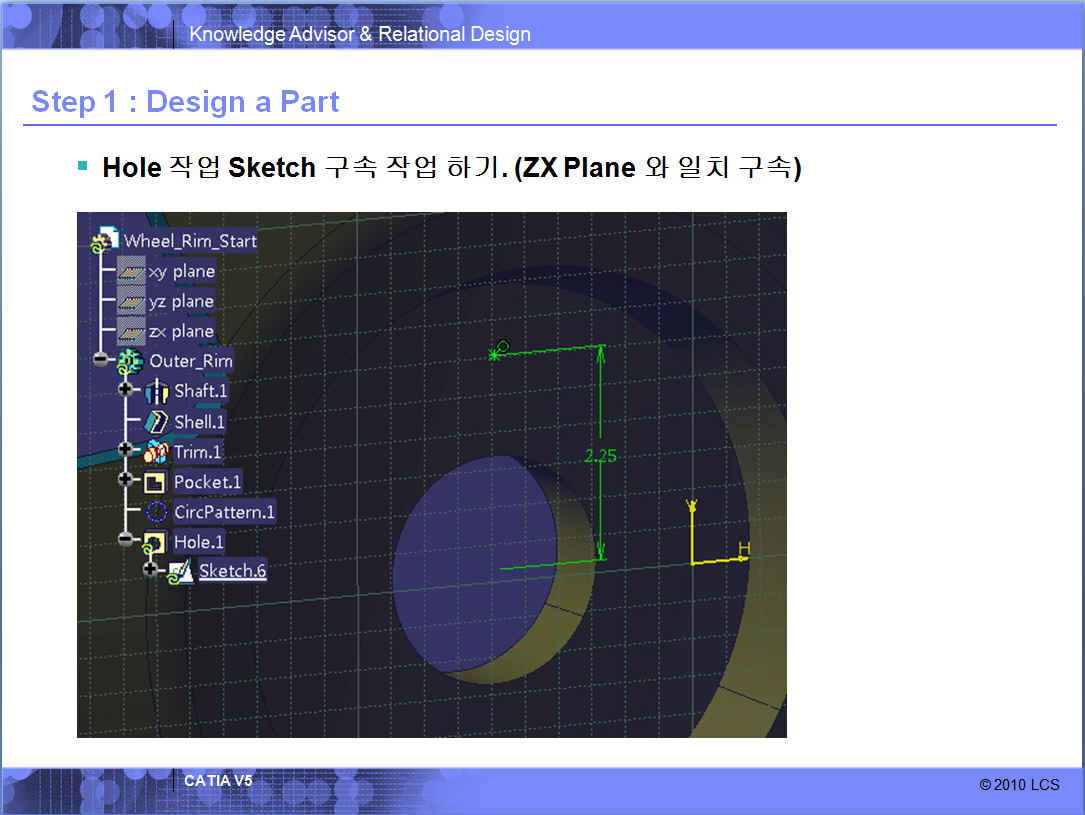Collapse the Hole.1 node

(126, 540)
